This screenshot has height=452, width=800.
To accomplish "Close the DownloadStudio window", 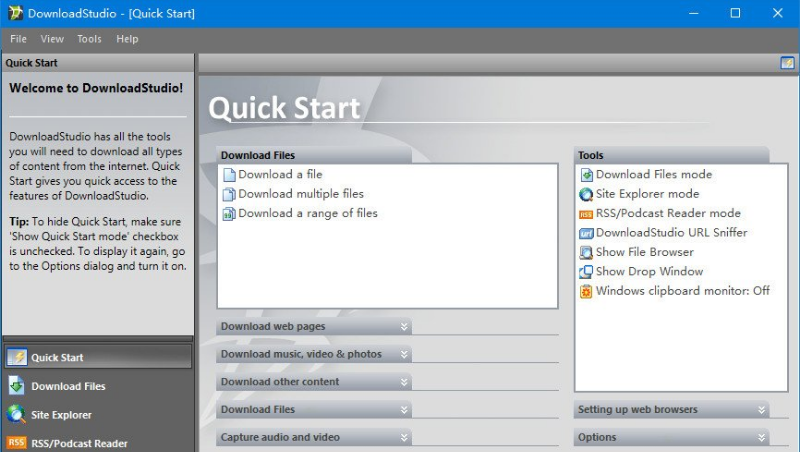I will click(x=778, y=13).
